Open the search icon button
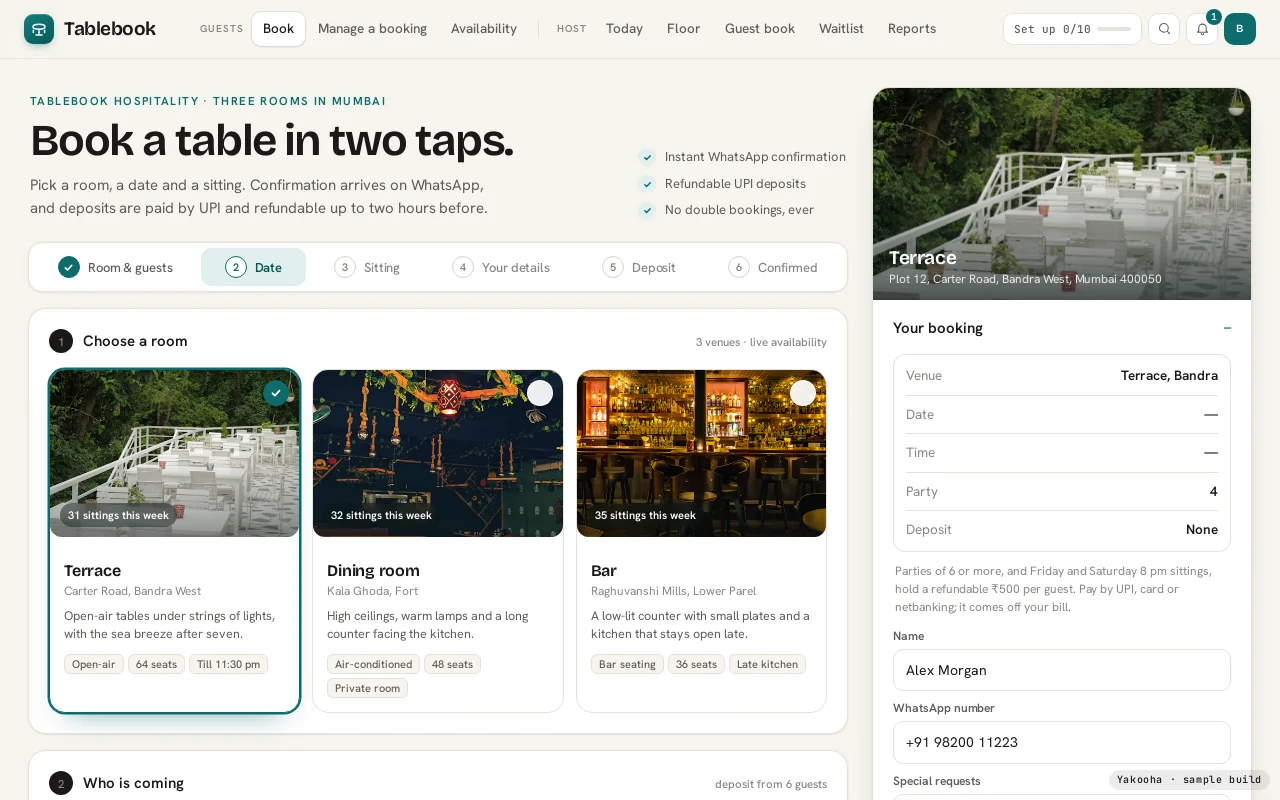The height and width of the screenshot is (800, 1280). pos(1164,29)
